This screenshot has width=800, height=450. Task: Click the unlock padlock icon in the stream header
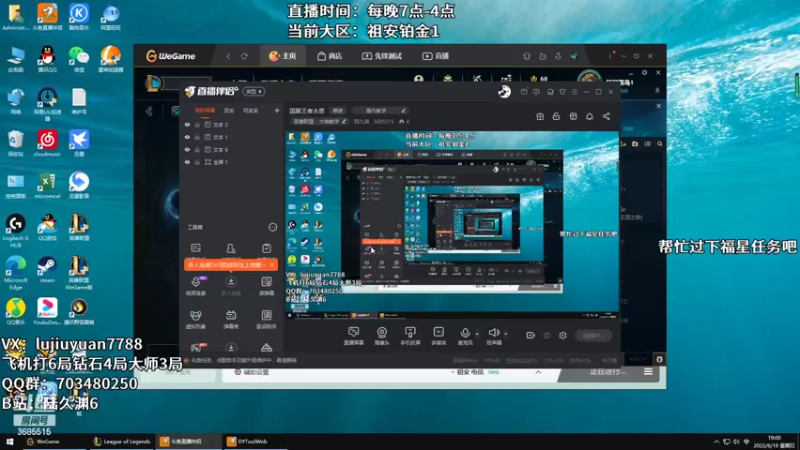pyautogui.click(x=556, y=116)
